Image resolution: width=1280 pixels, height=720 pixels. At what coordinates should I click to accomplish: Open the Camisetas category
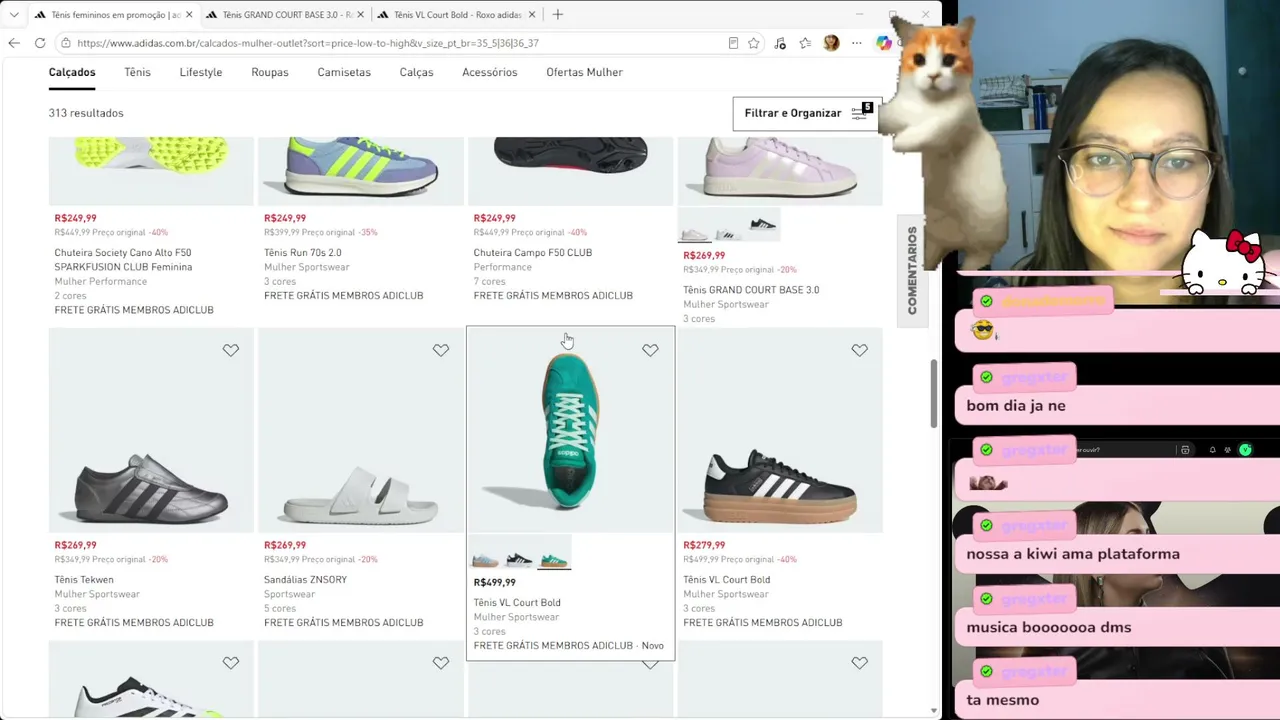(344, 72)
